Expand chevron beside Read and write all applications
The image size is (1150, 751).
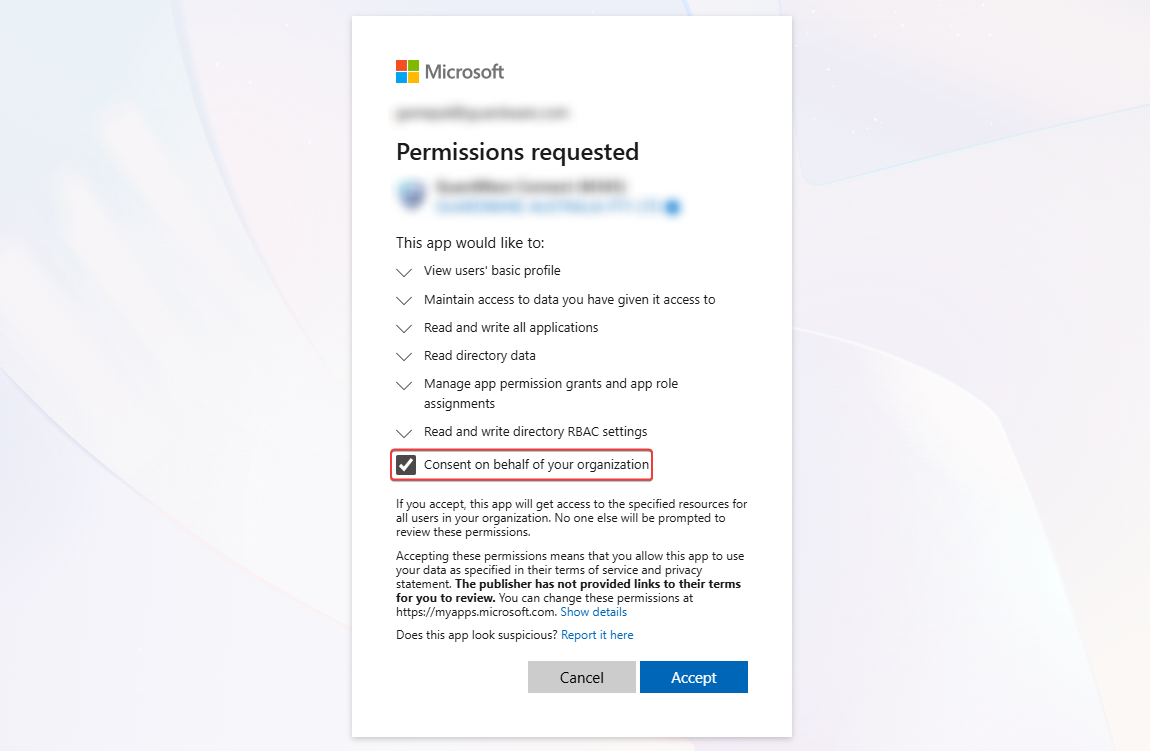click(404, 328)
